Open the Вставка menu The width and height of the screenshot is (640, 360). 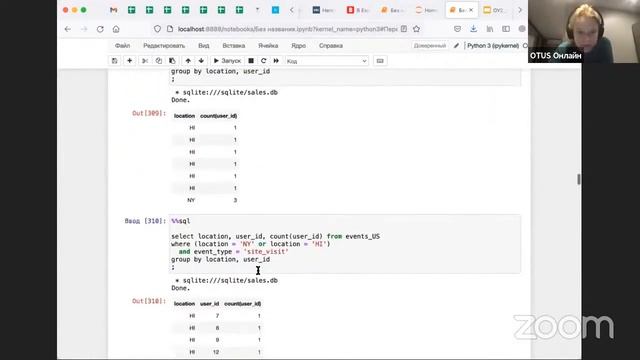click(x=234, y=46)
